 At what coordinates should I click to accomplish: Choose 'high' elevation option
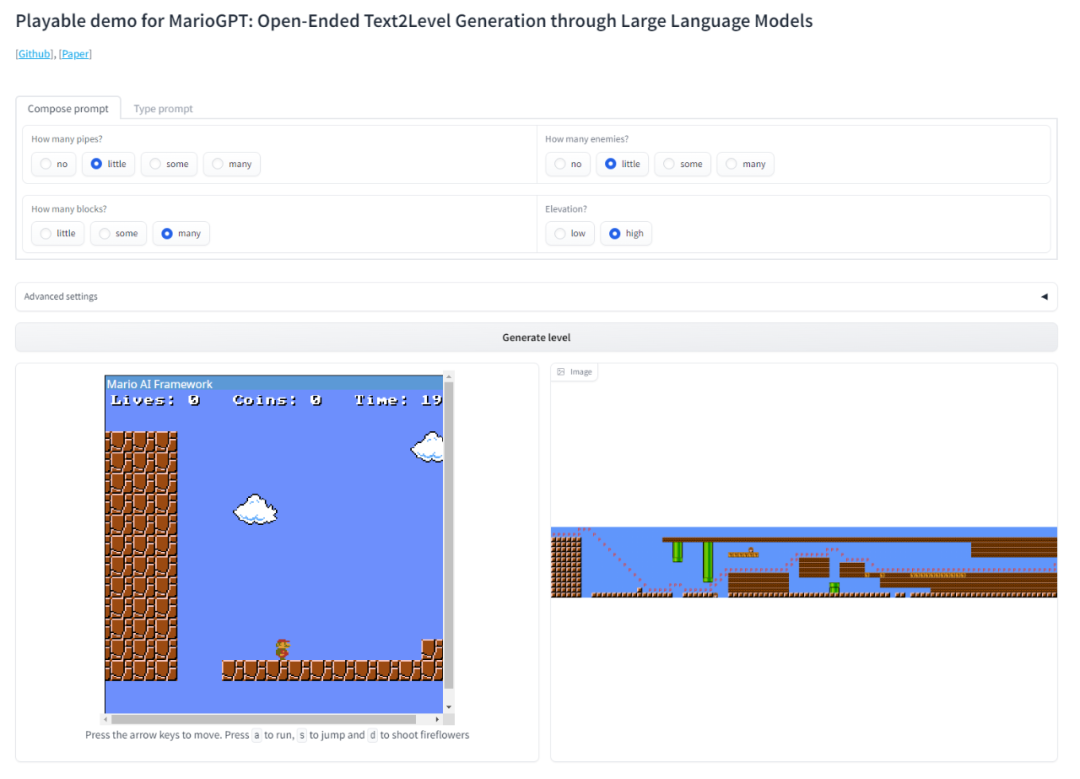(x=626, y=233)
